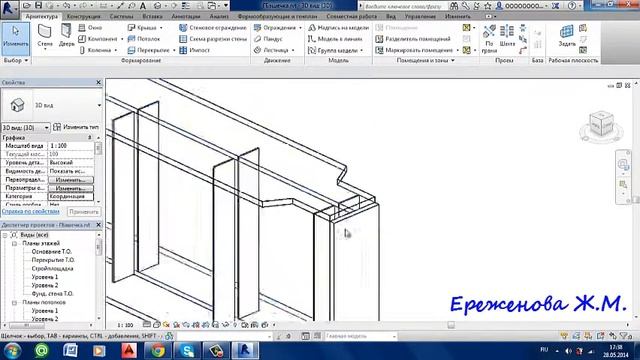The image size is (640, 360).
Task: Switch to the Аннотации ribbon tab
Action: pyautogui.click(x=186, y=16)
